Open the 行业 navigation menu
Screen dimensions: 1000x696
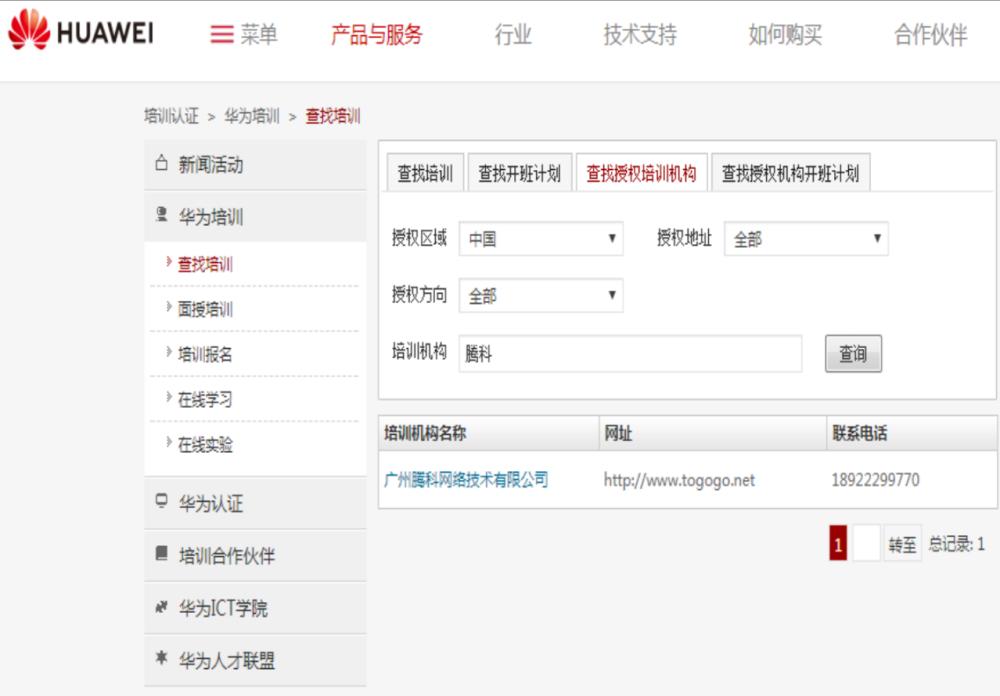[513, 34]
